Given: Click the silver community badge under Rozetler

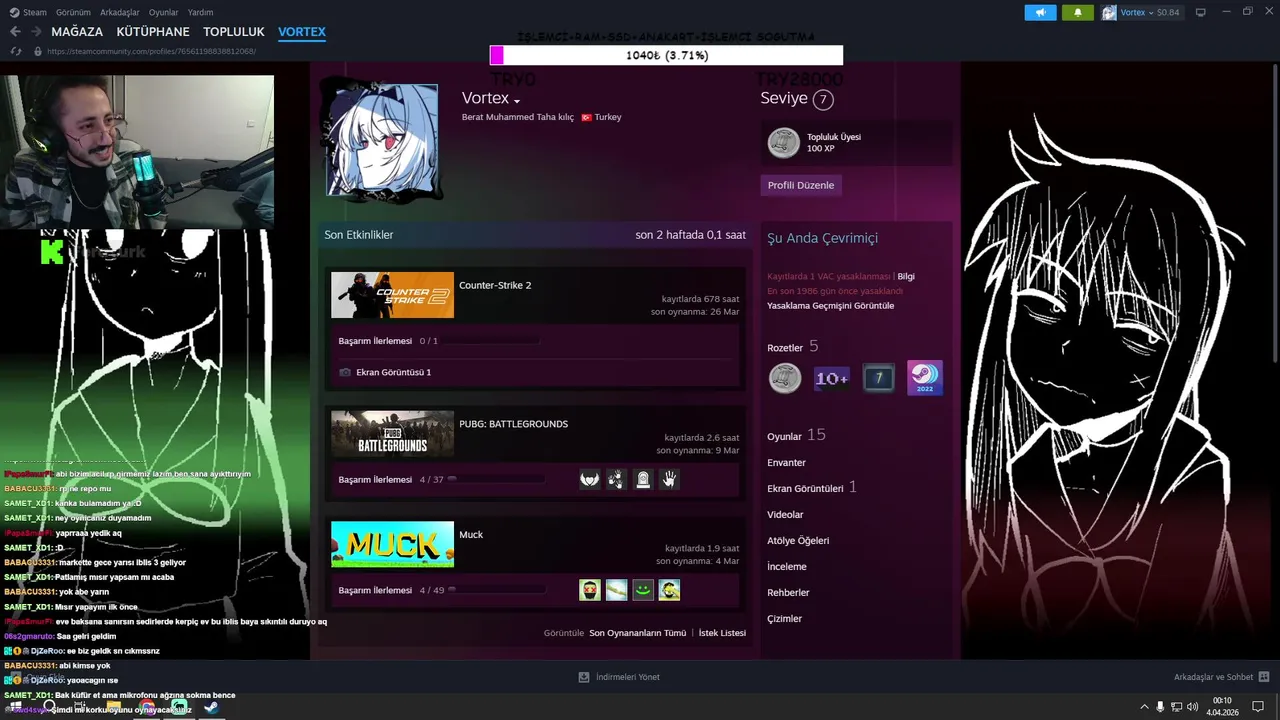Looking at the screenshot, I should 785,378.
